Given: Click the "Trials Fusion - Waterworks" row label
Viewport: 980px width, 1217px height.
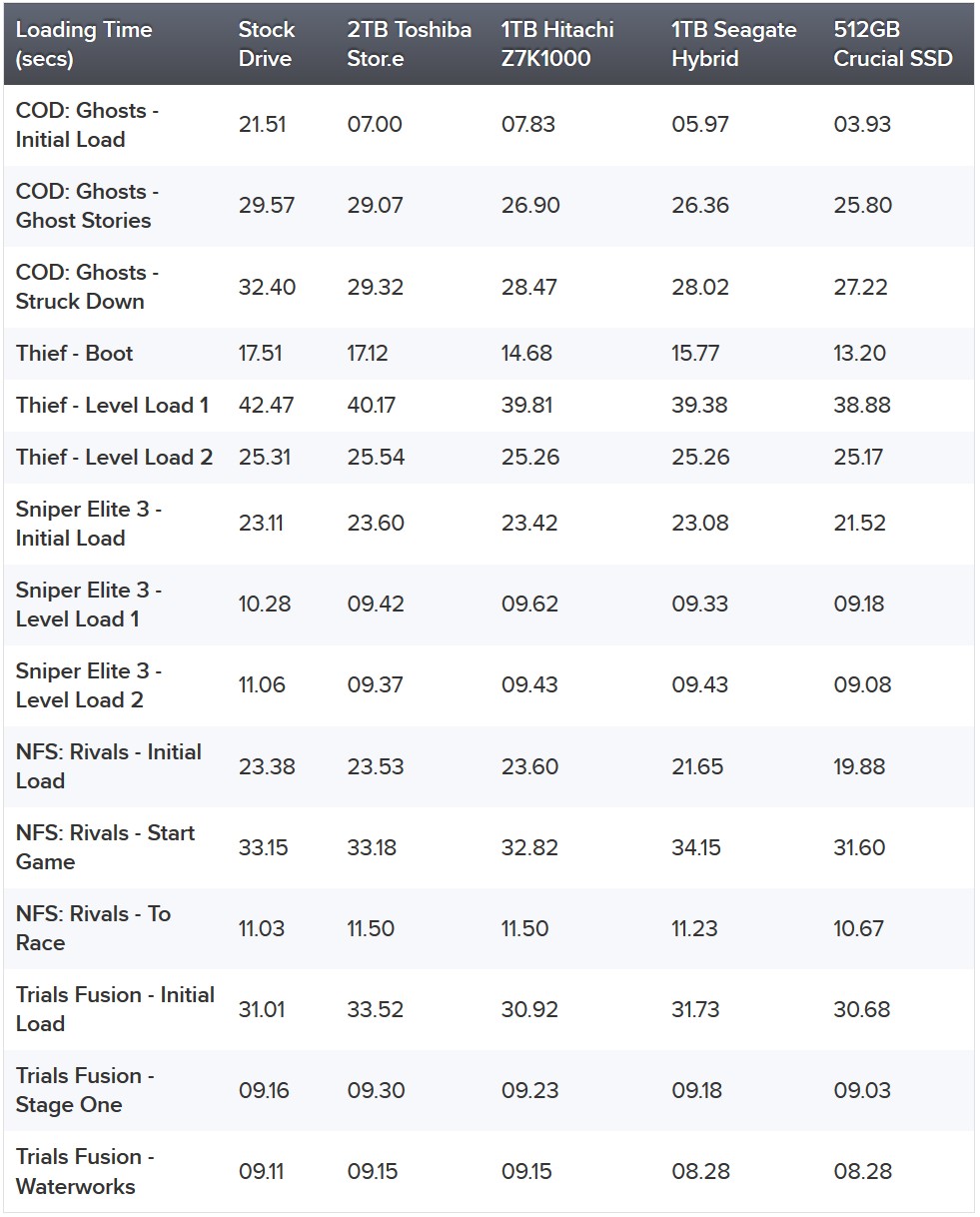Looking at the screenshot, I should click(85, 1171).
